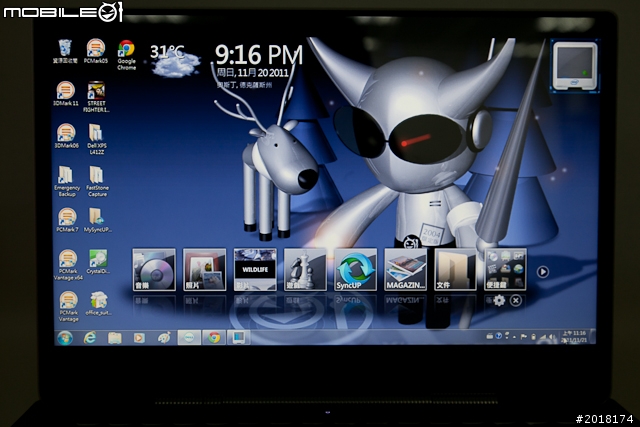Open Action Center flag in tray

coord(524,337)
